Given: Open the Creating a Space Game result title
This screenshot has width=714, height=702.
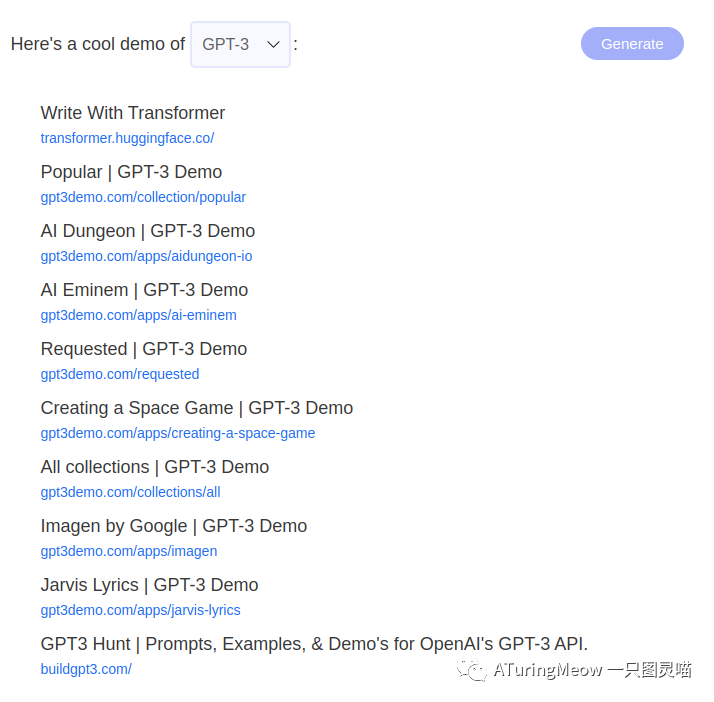Looking at the screenshot, I should (197, 408).
